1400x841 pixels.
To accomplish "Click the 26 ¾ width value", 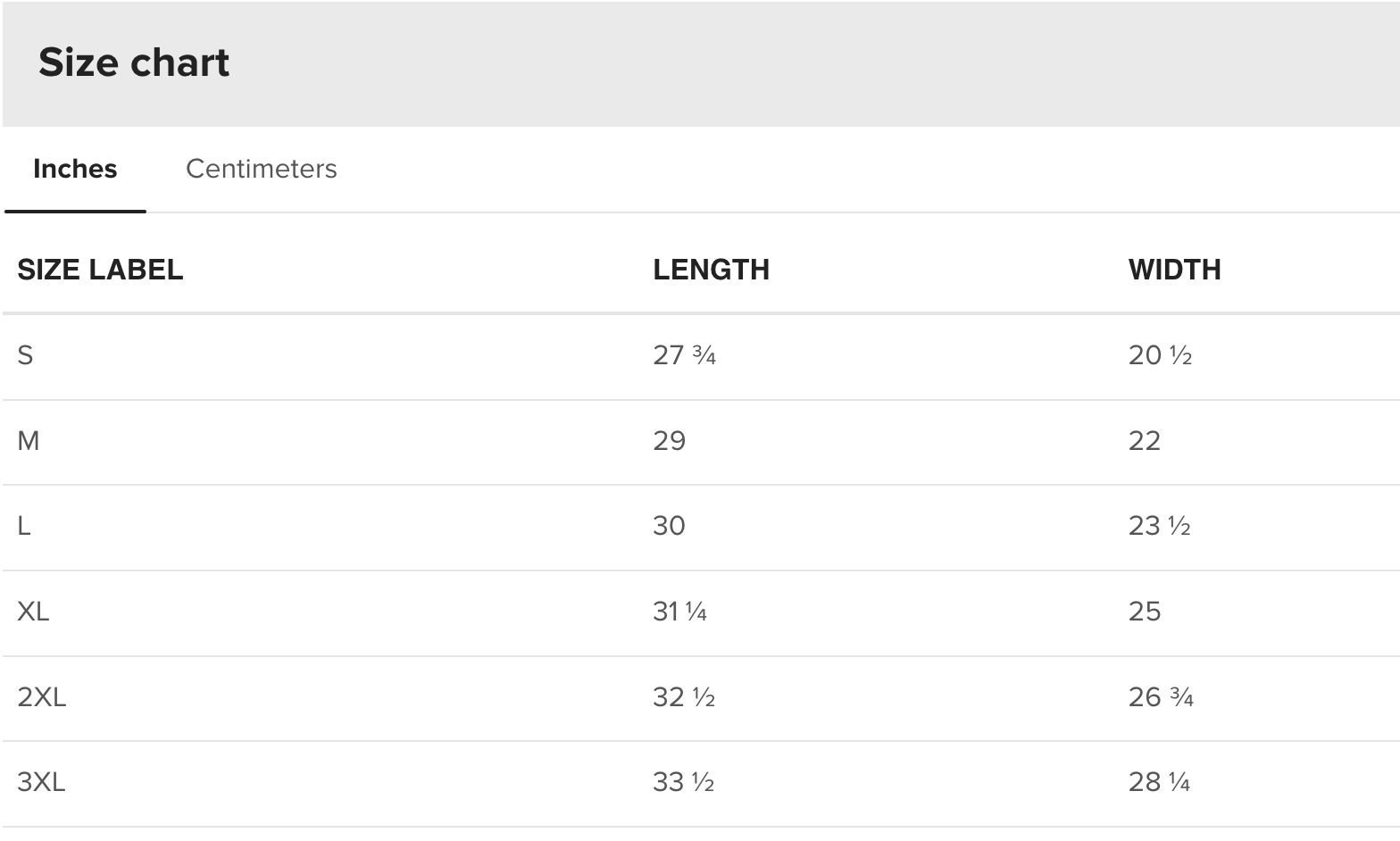I will [1161, 697].
